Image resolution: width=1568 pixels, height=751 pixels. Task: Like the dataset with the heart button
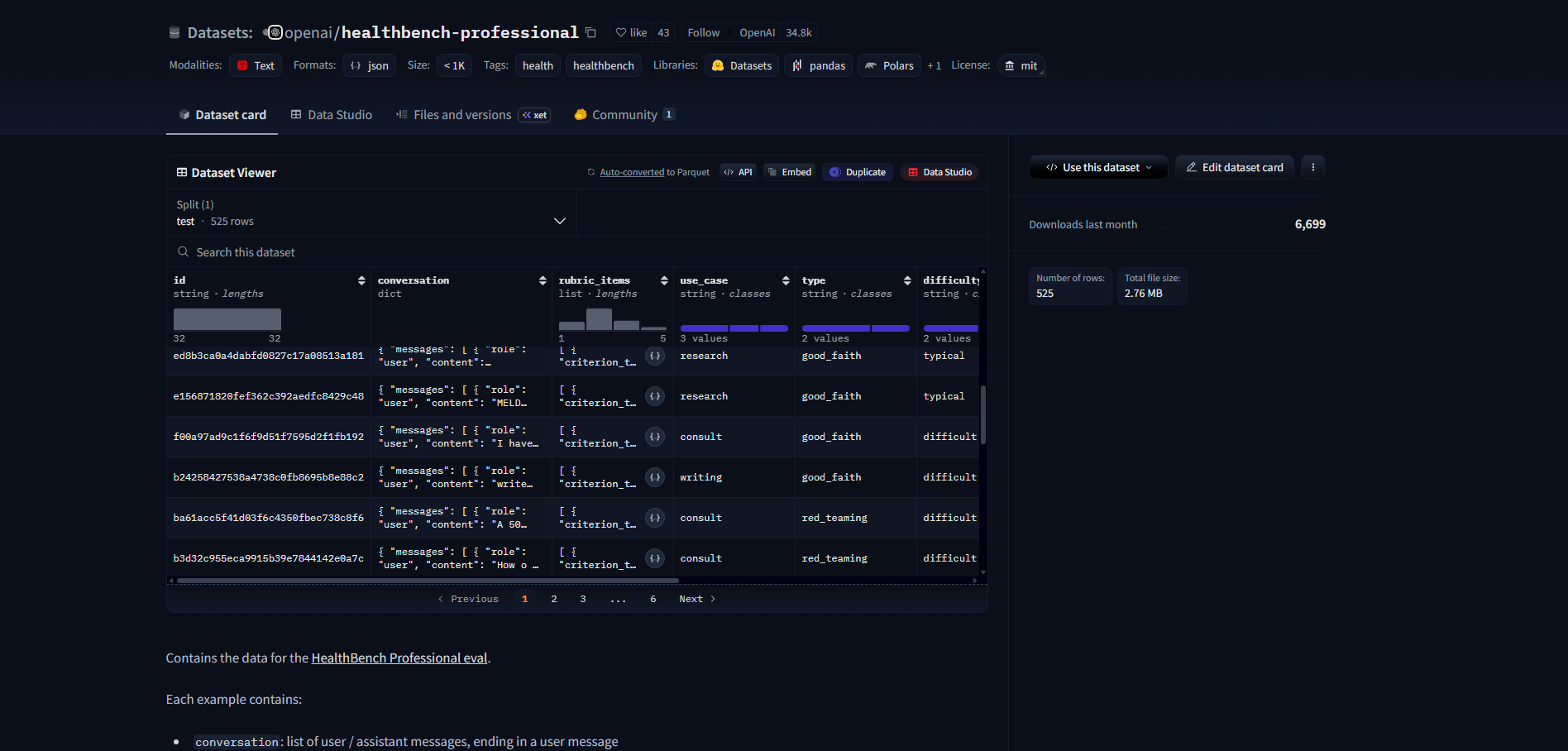tap(631, 33)
